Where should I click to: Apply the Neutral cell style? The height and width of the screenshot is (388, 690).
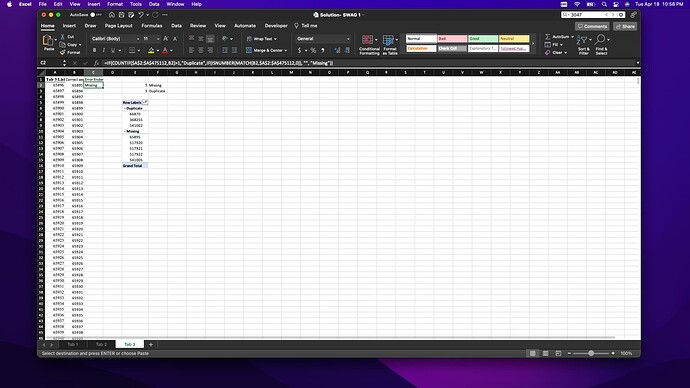click(514, 39)
